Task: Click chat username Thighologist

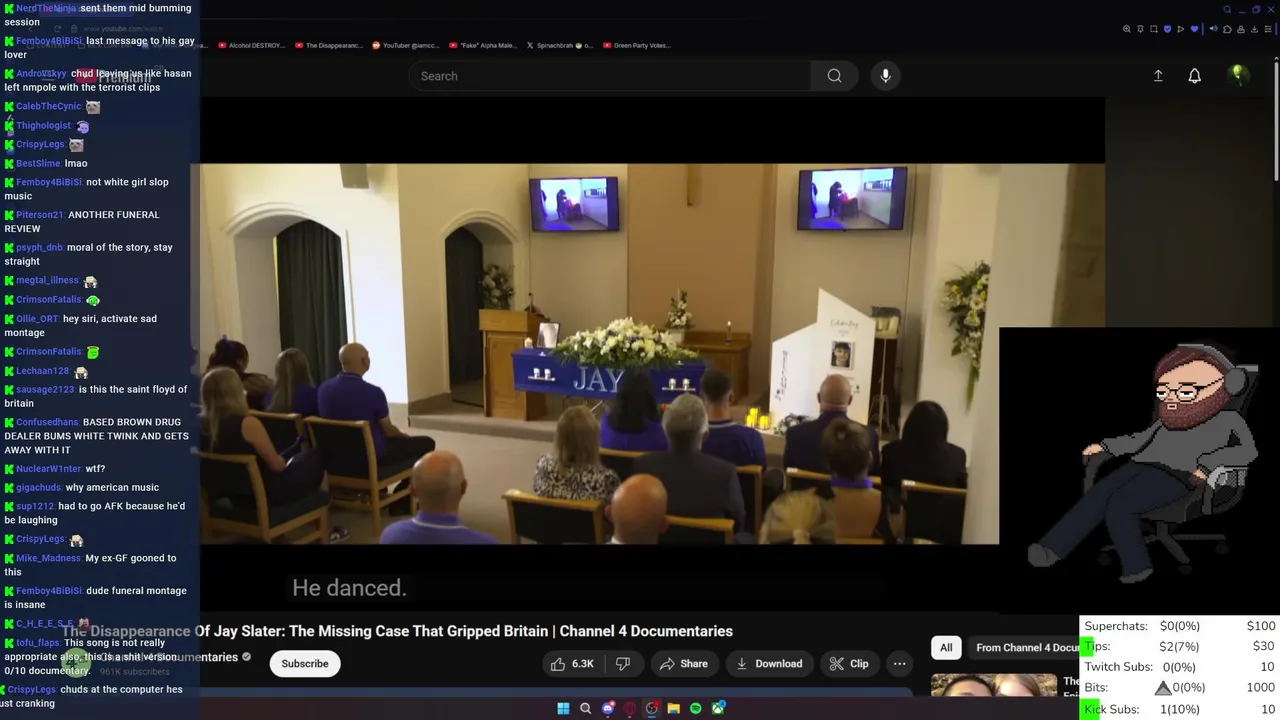Action: (44, 126)
